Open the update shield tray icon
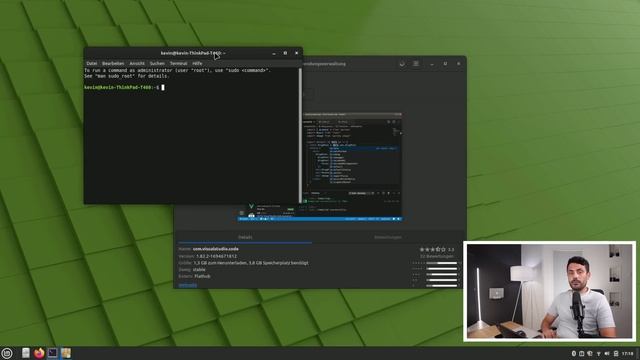Image resolution: width=640 pixels, height=360 pixels. click(x=590, y=353)
